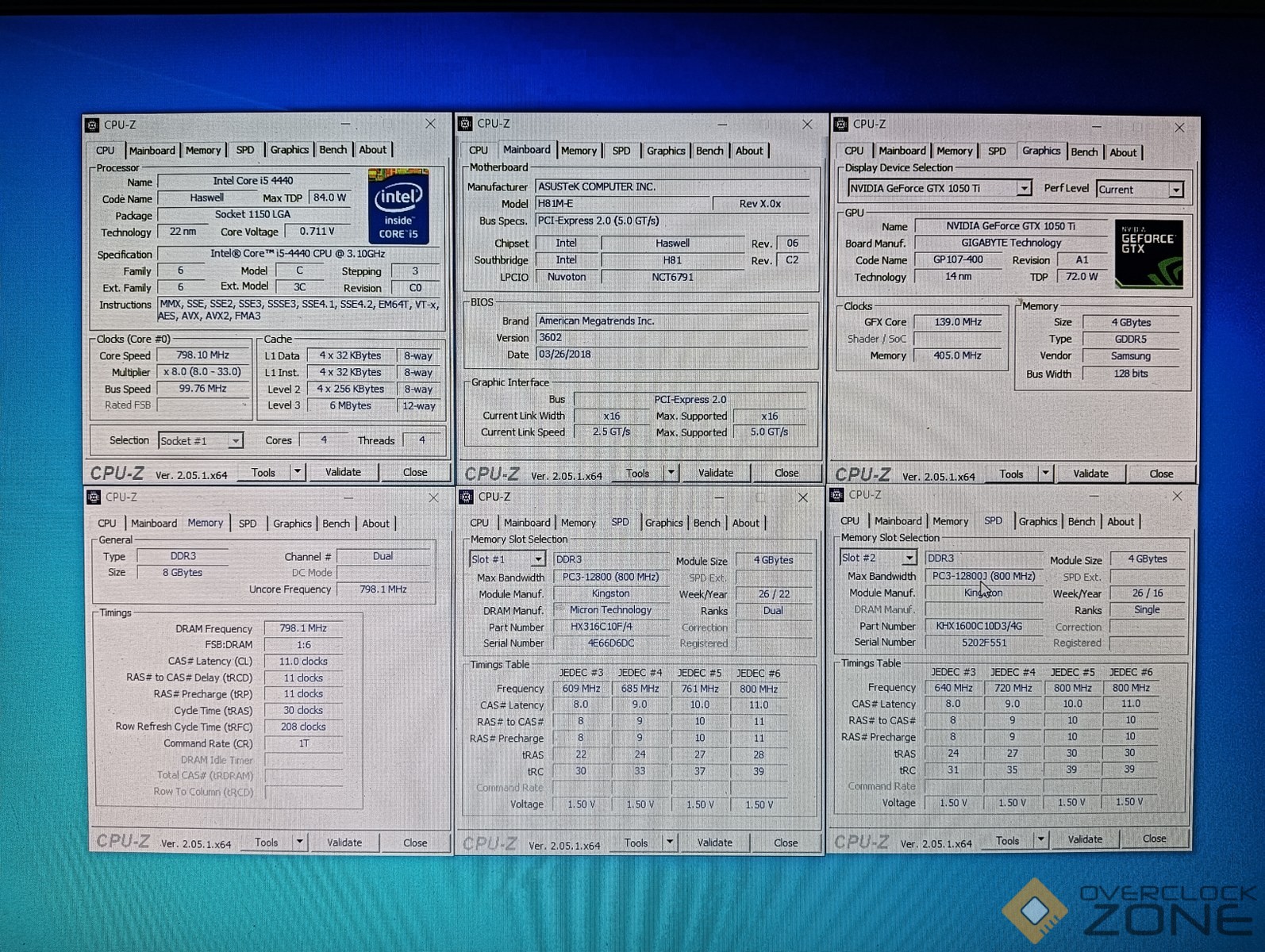Click Tools button in the Mainboard window
Viewport: 1265px width, 952px height.
tap(638, 473)
